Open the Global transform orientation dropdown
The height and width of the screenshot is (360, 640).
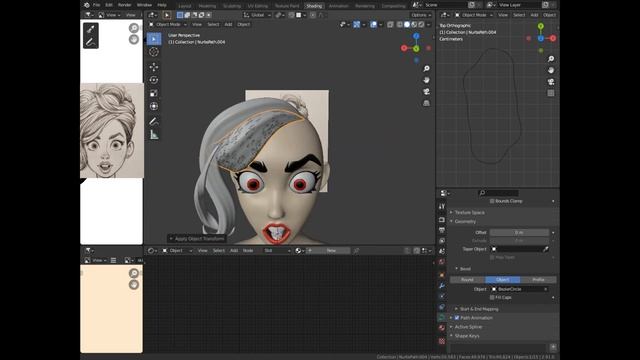click(257, 15)
